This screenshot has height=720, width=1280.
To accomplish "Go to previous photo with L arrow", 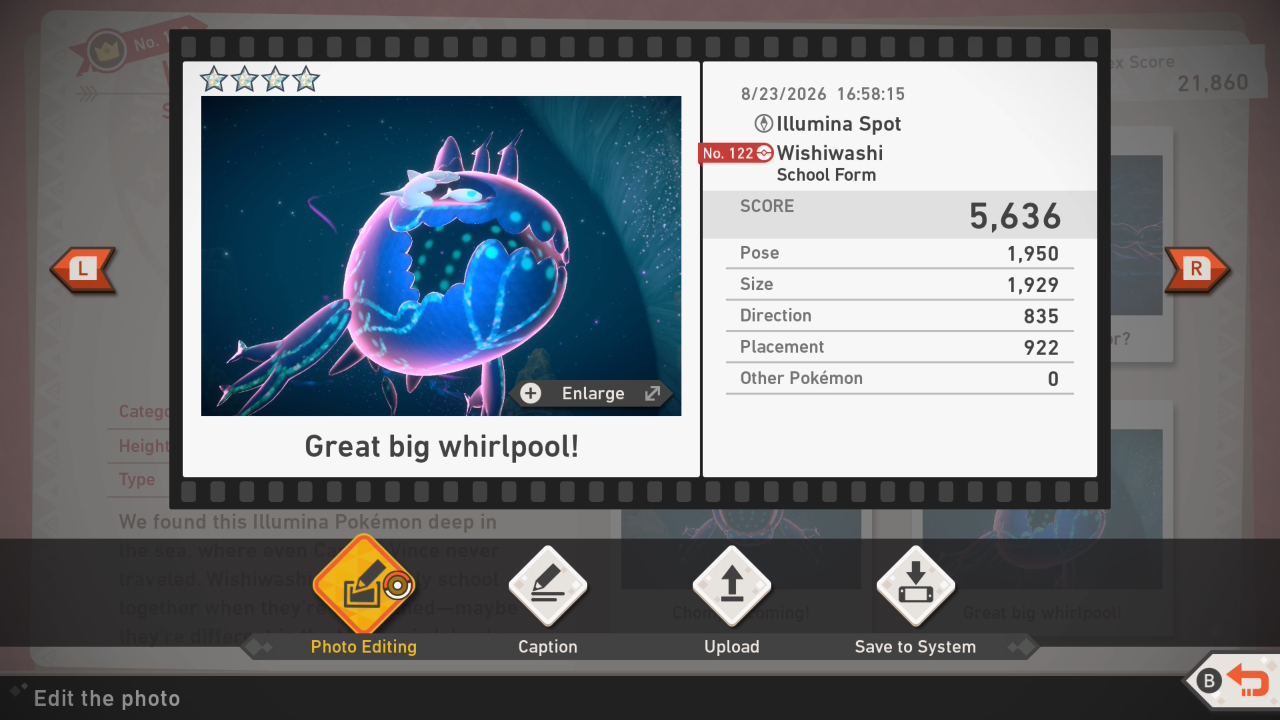I will pos(83,268).
